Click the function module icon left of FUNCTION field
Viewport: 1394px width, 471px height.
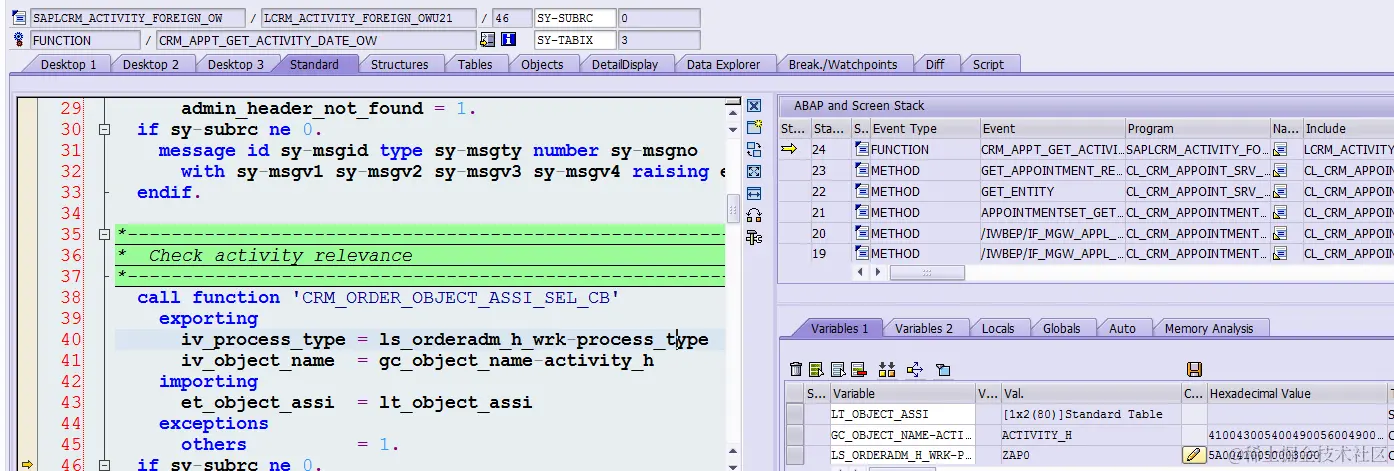coord(19,40)
